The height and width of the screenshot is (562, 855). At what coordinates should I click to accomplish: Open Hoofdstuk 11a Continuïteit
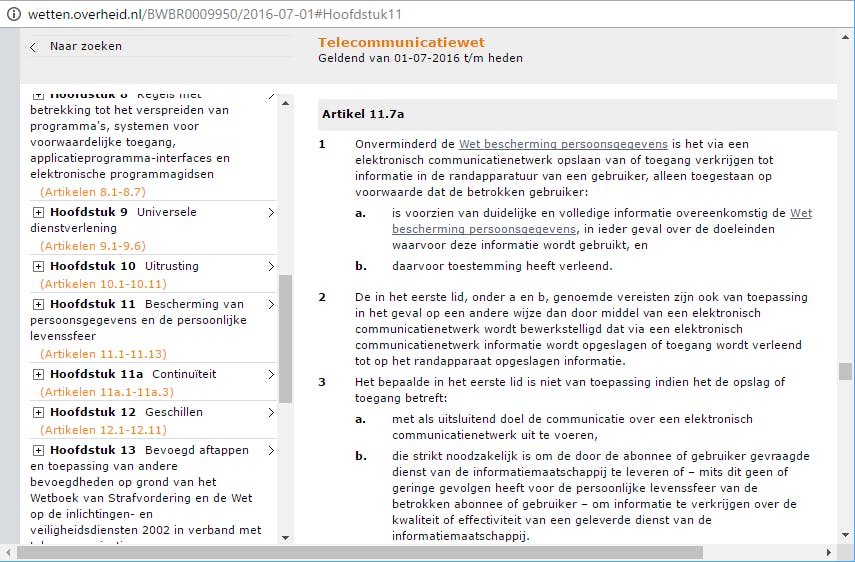click(133, 374)
